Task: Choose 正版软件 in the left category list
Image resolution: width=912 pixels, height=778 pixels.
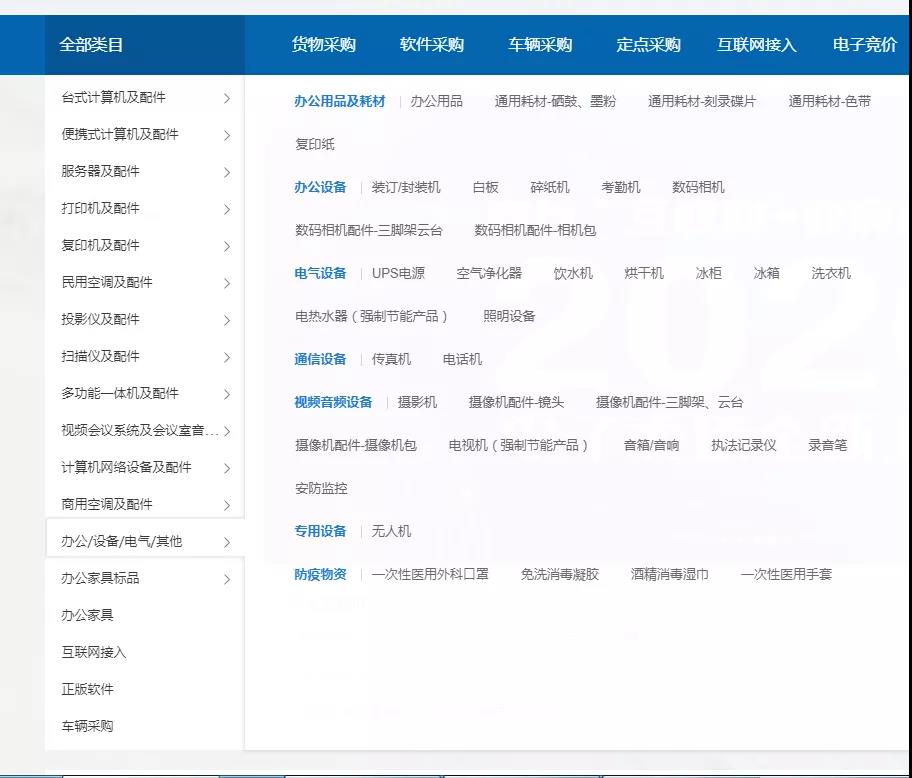Action: [x=88, y=689]
